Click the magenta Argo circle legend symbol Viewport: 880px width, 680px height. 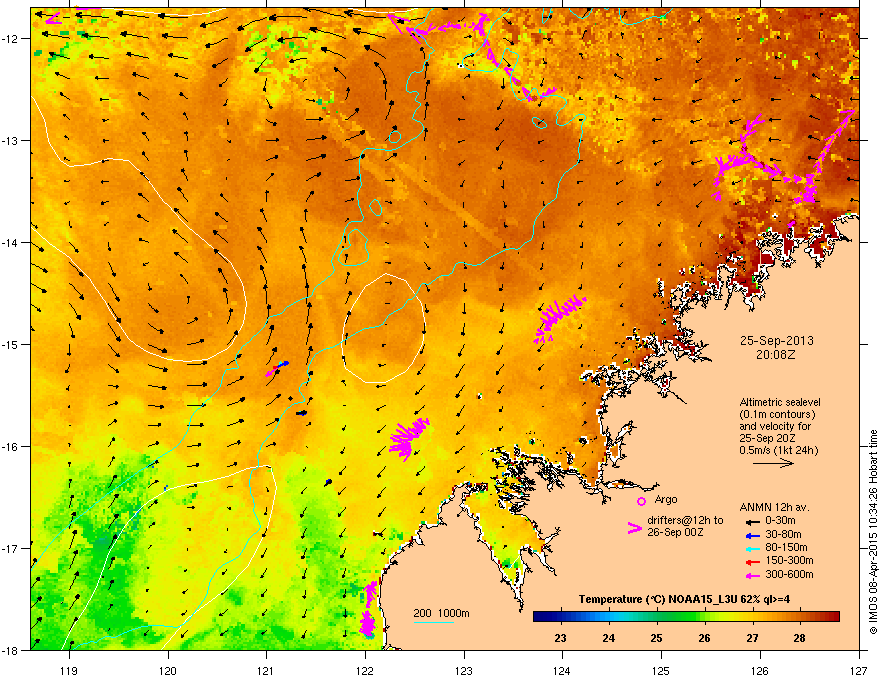click(x=641, y=501)
